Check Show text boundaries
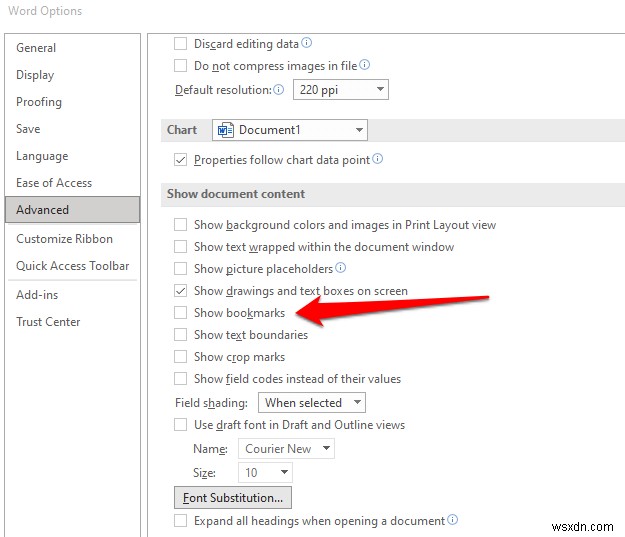Viewport: 625px width, 537px height. (181, 334)
